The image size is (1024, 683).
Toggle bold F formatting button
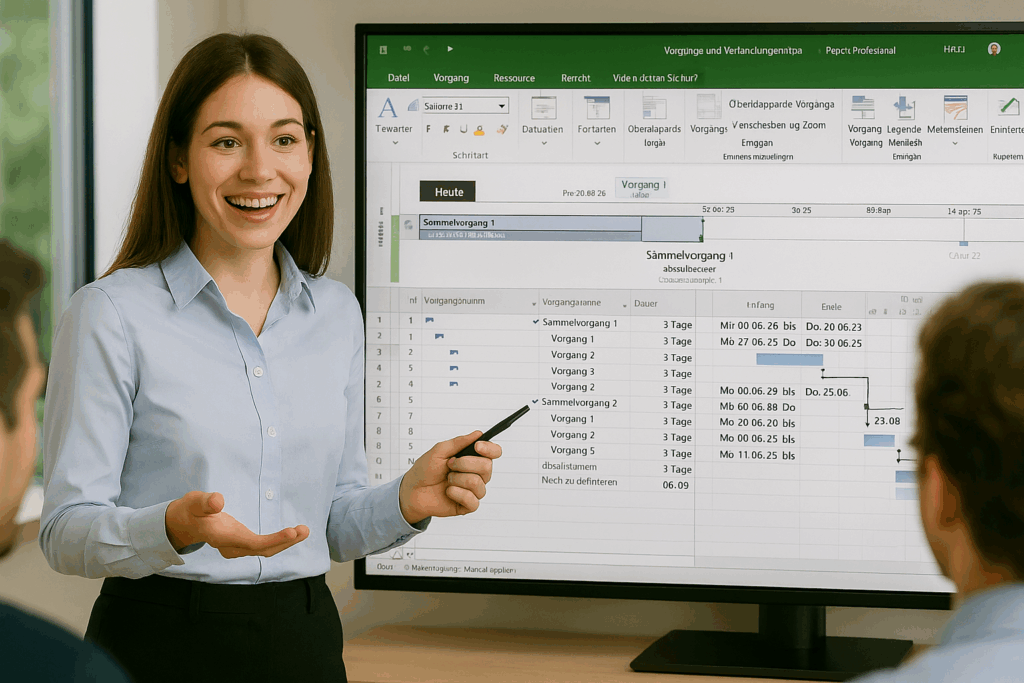[428, 129]
